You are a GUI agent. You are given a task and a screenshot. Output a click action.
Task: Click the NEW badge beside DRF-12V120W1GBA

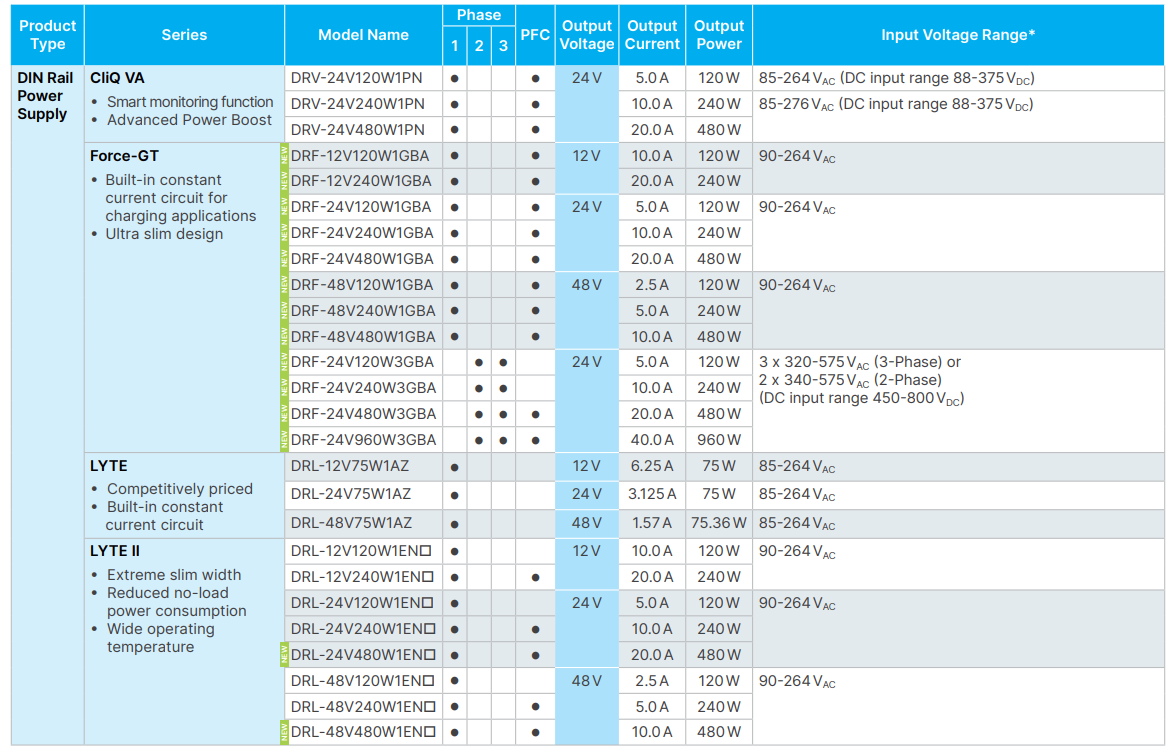[x=284, y=156]
